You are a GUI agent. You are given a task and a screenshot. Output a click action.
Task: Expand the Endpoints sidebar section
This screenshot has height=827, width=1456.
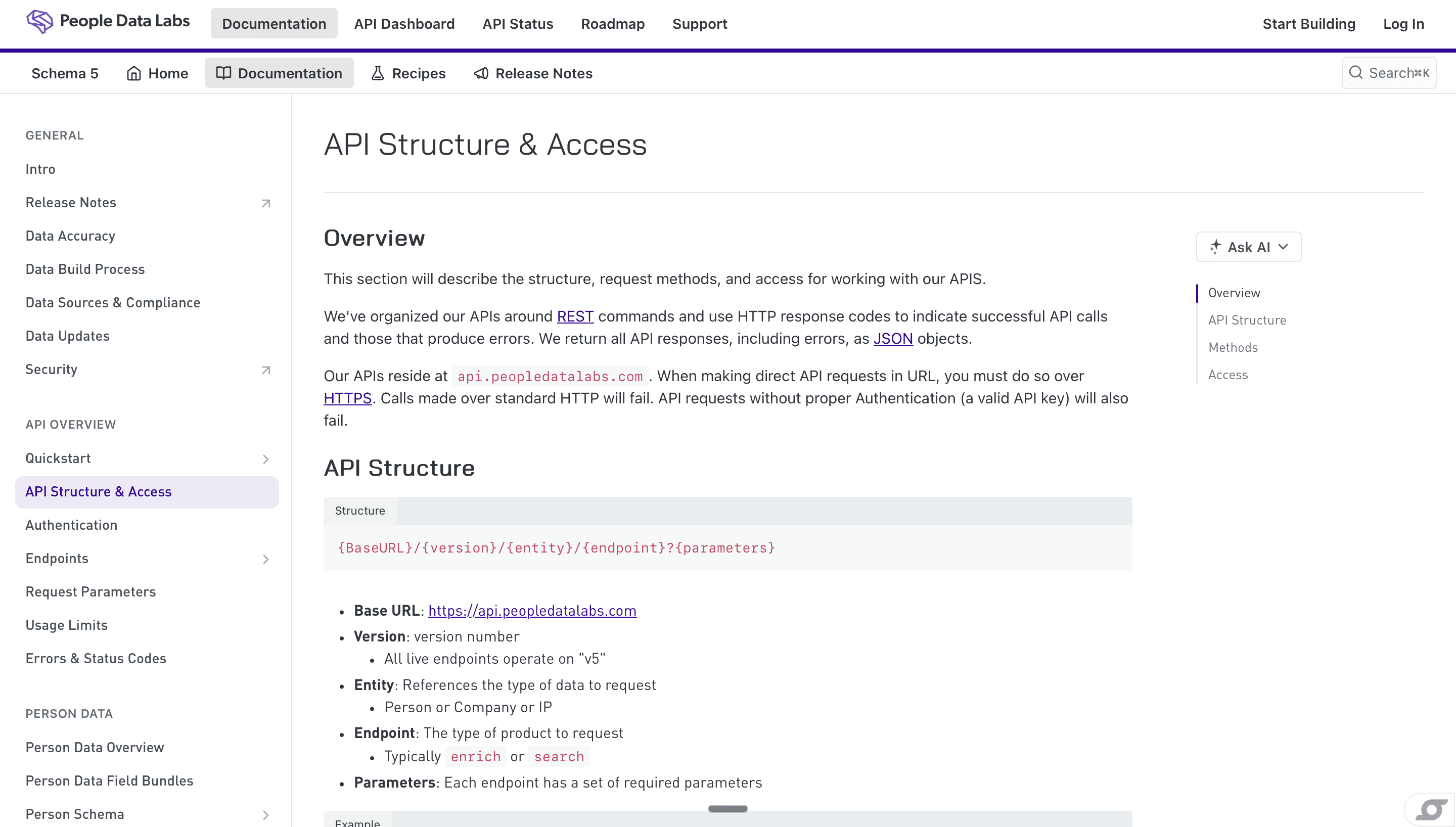coord(266,560)
